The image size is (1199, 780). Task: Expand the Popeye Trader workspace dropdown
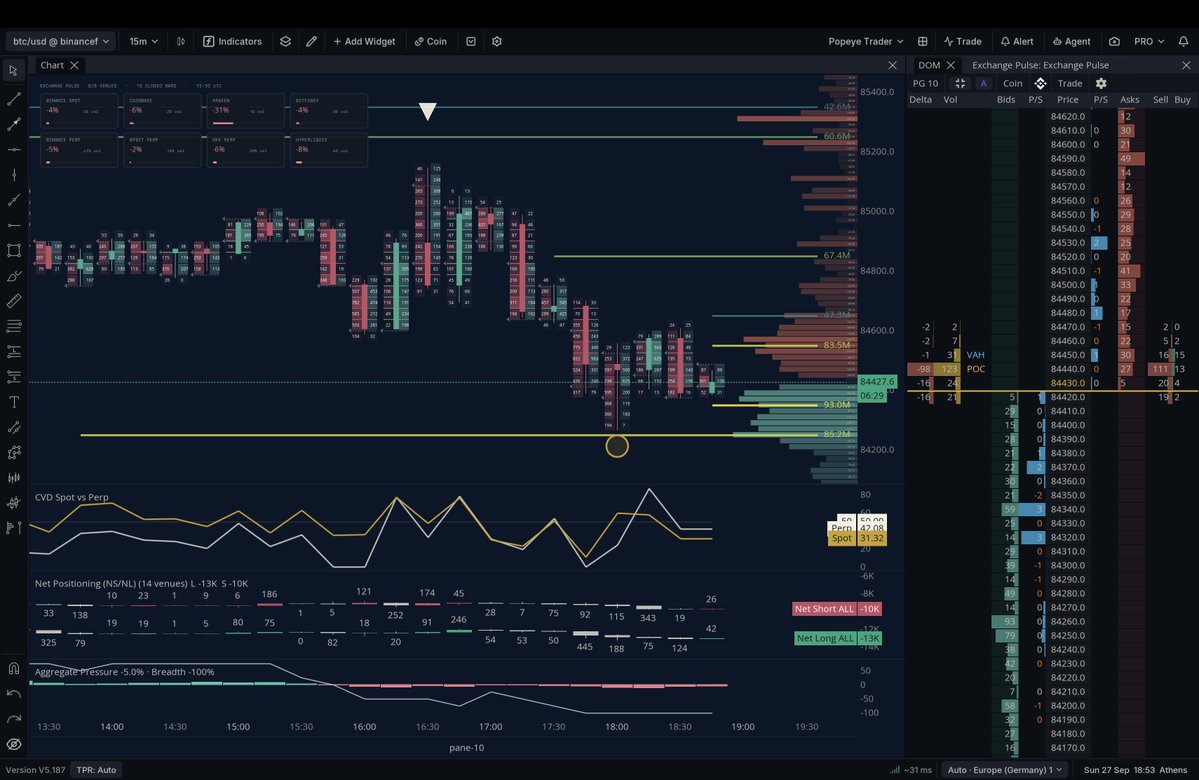[x=866, y=41]
